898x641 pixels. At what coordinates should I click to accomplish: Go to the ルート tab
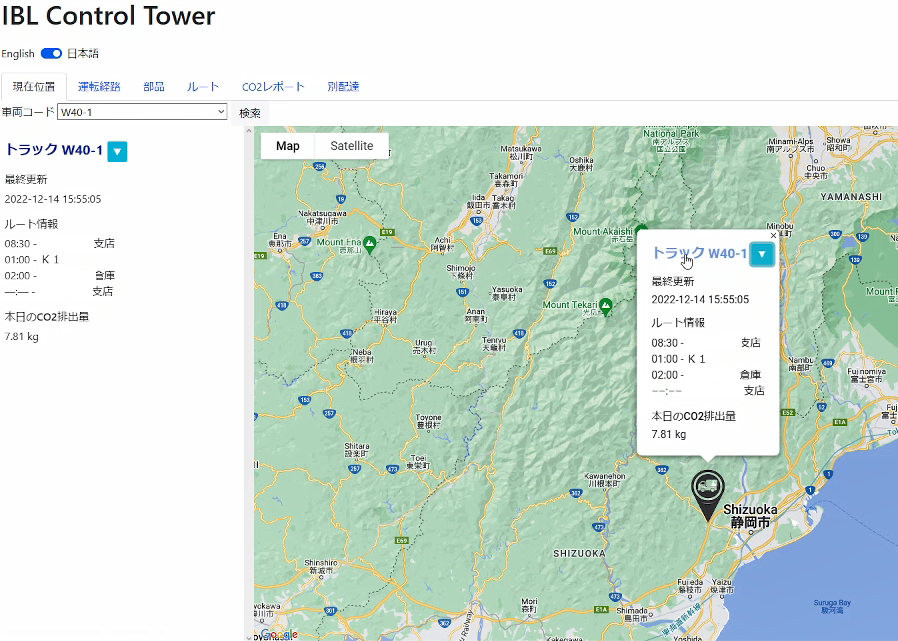point(203,87)
